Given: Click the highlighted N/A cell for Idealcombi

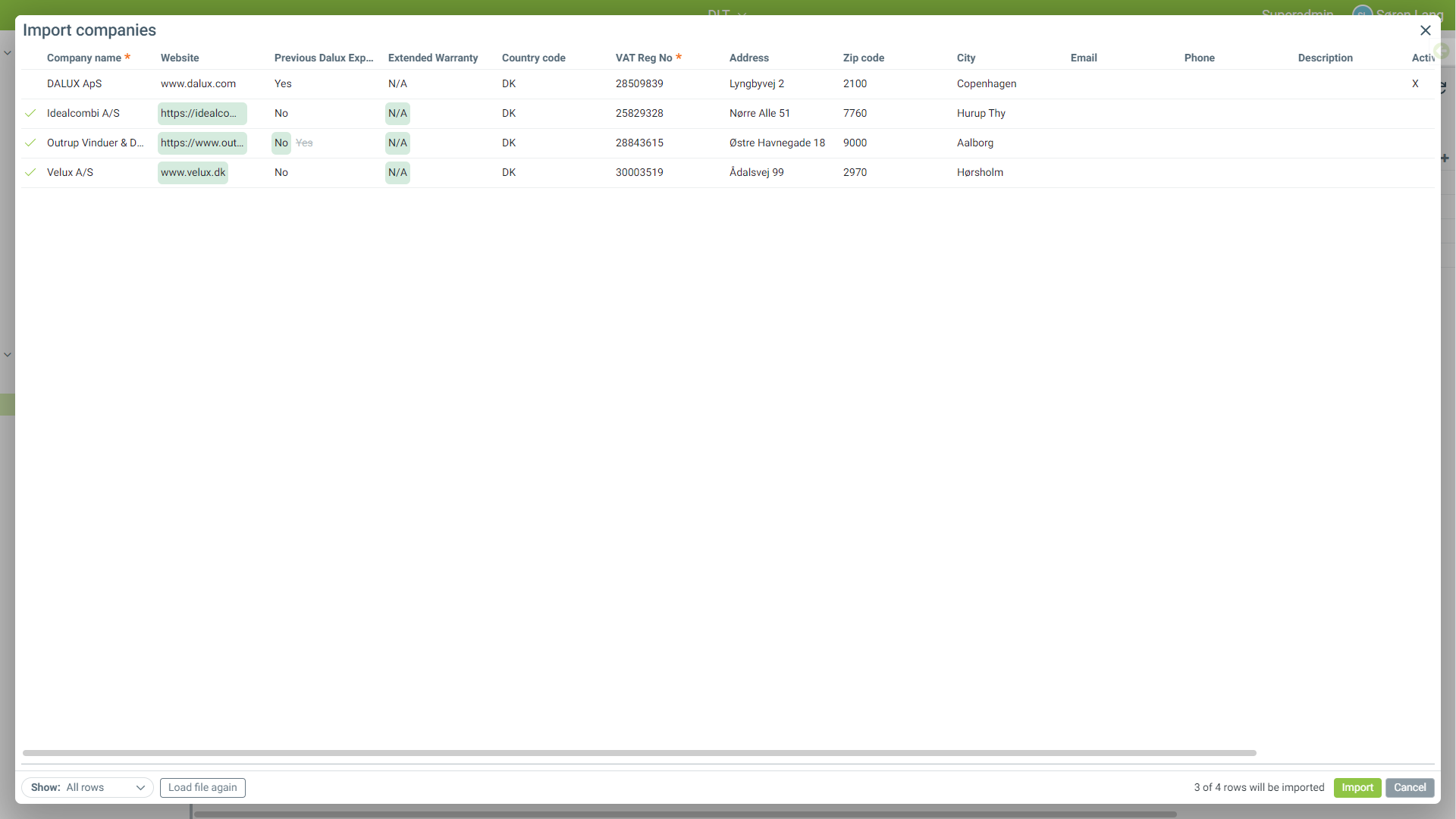Looking at the screenshot, I should (x=397, y=113).
